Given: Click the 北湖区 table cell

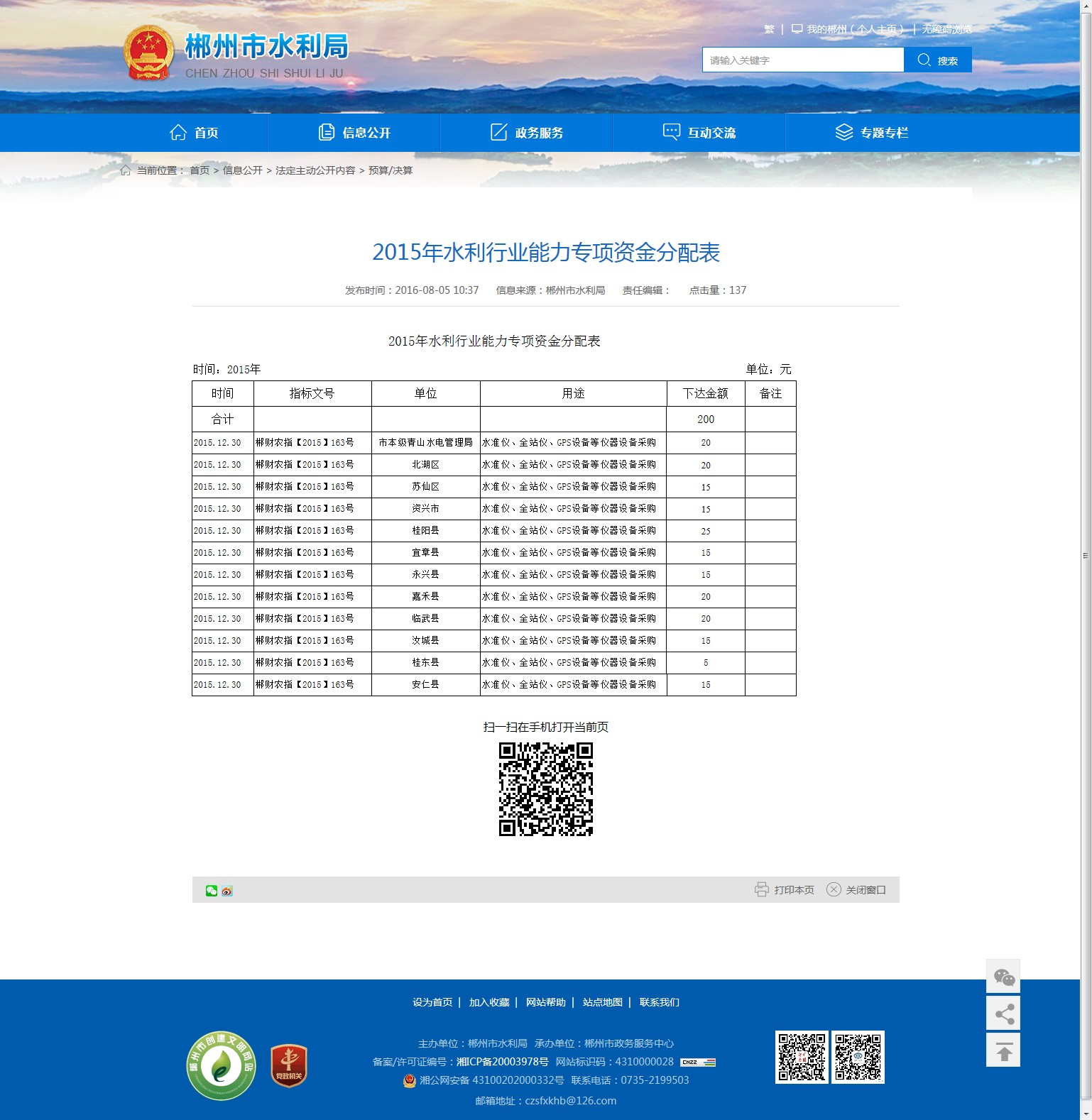Looking at the screenshot, I should click(x=426, y=464).
